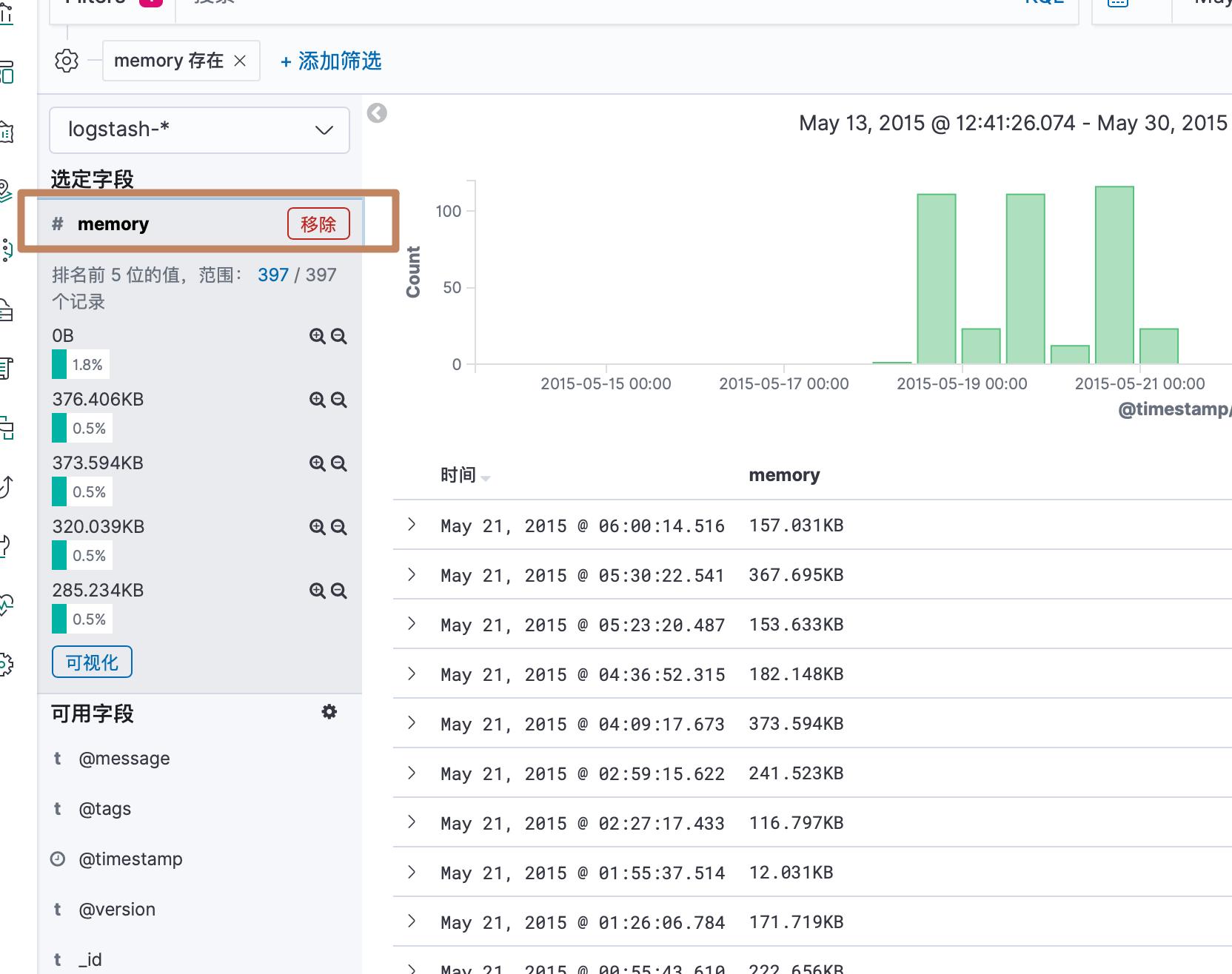Click memory value 182.148KB in table
Viewport: 1232px width, 974px height.
796,674
